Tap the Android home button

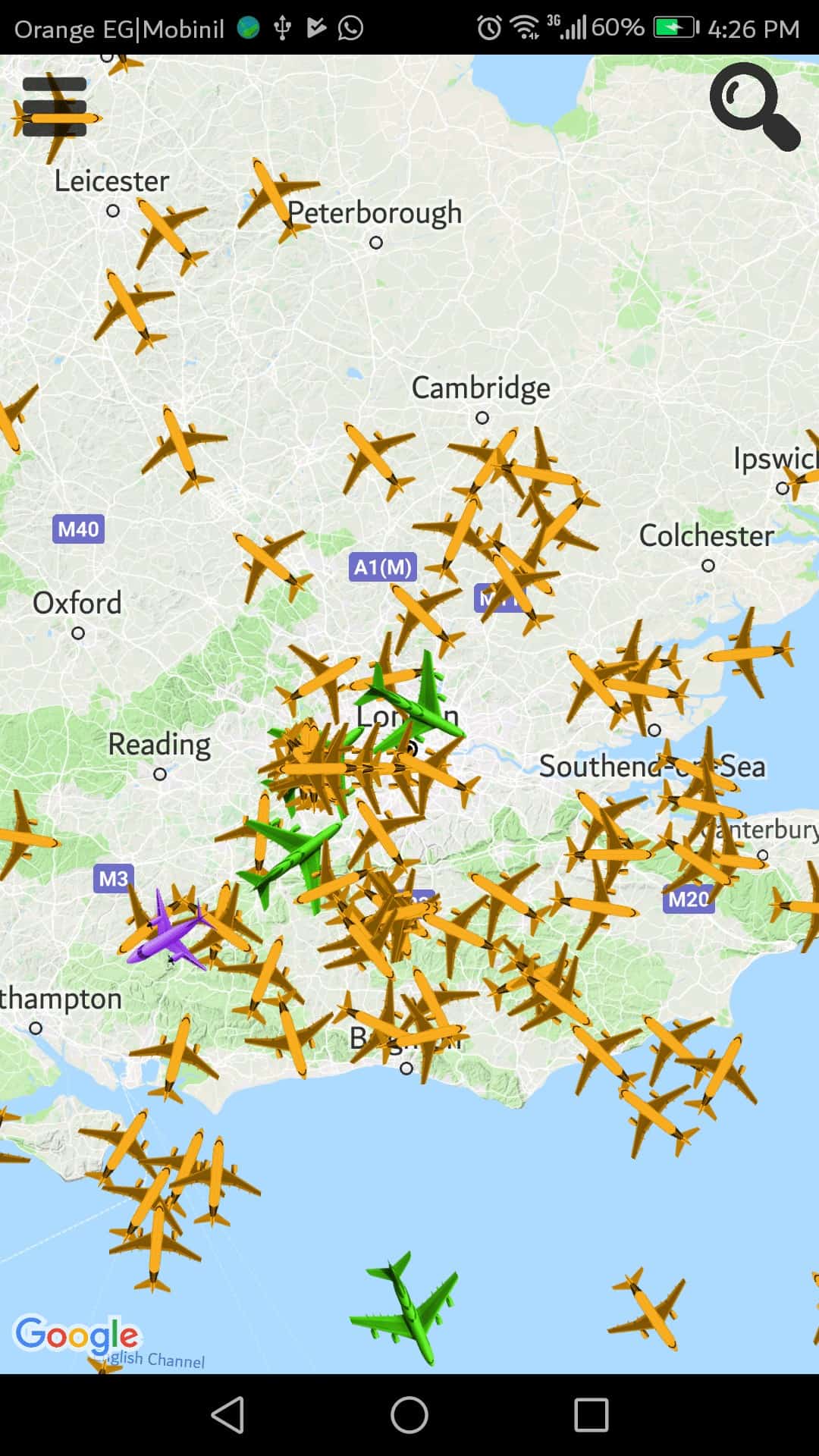point(409,1415)
